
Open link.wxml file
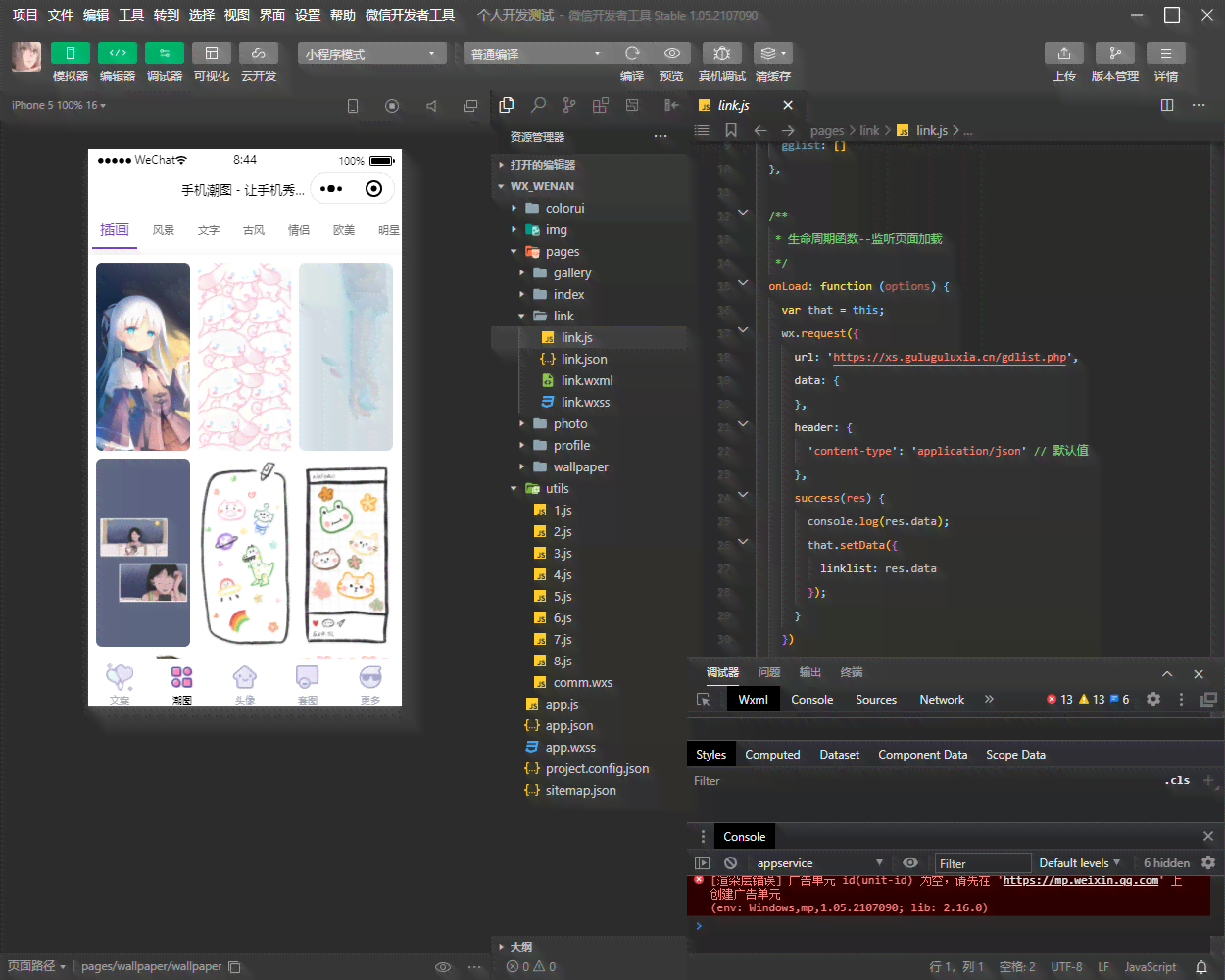click(589, 380)
